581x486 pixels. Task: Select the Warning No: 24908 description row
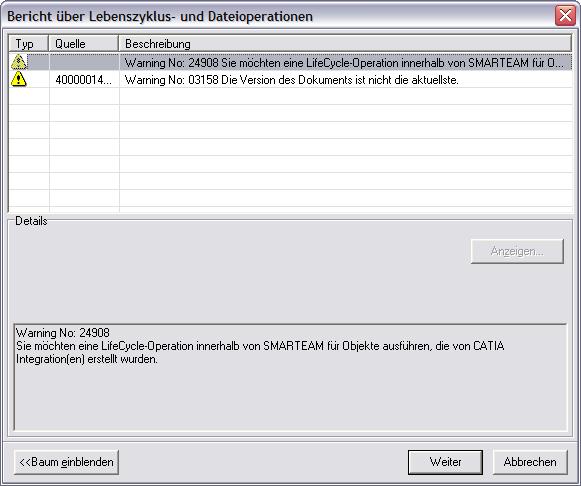345,63
